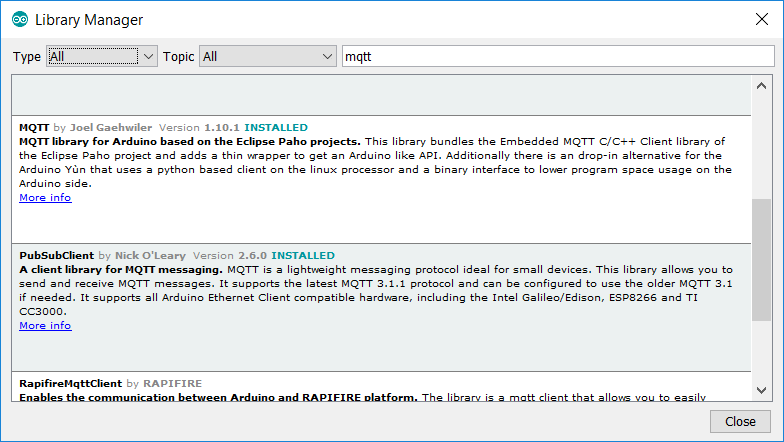This screenshot has height=442, width=784.
Task: Select the MQTT library by Joel Gaehwiler
Action: (x=36, y=128)
